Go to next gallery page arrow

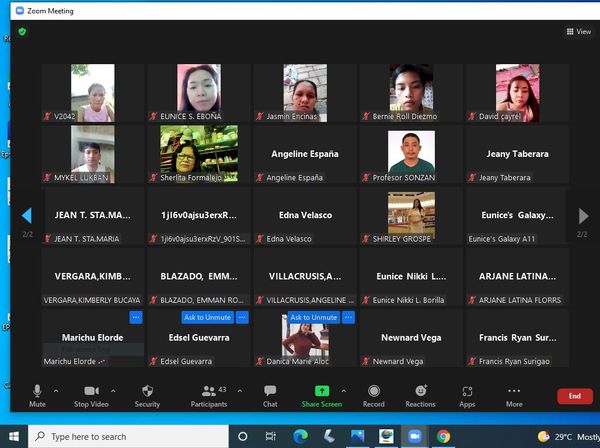[583, 215]
